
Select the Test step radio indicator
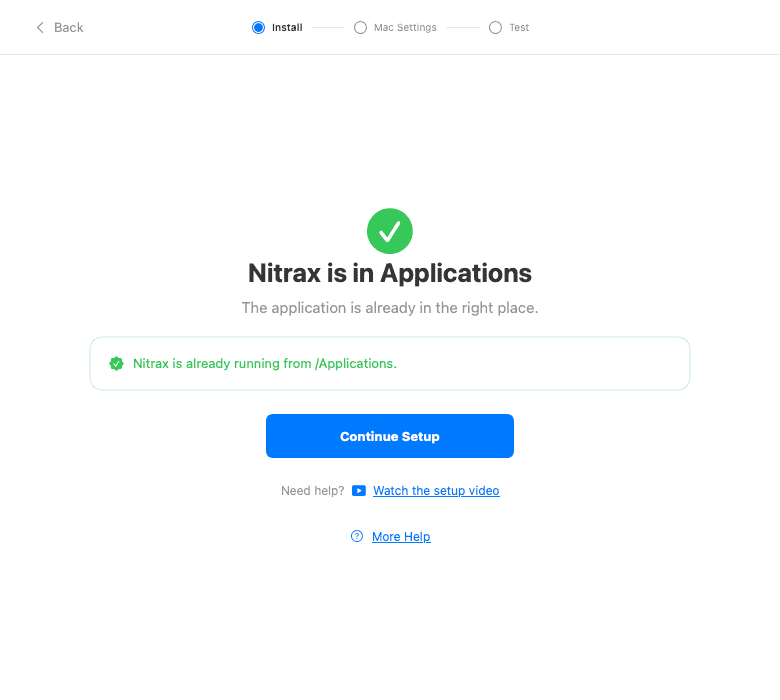click(x=495, y=27)
